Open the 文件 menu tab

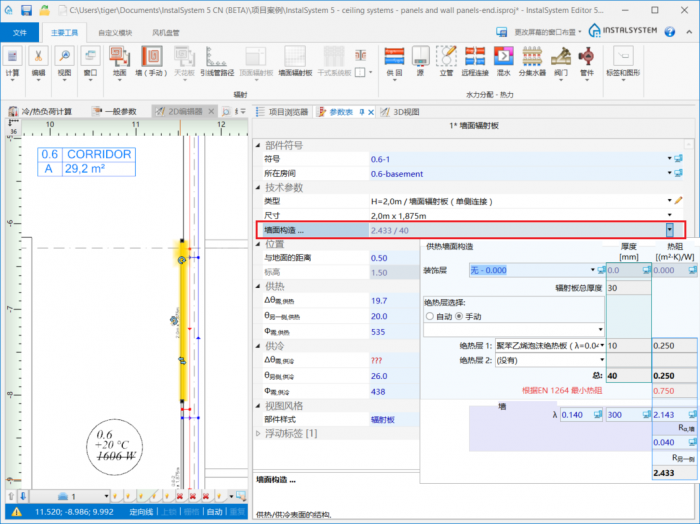19,33
